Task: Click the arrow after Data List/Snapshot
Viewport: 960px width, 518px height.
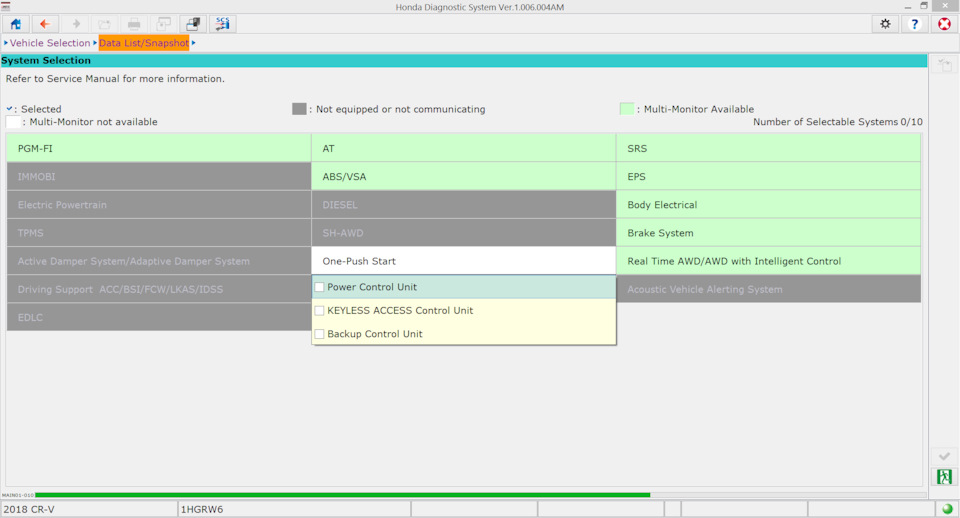Action: tap(193, 43)
